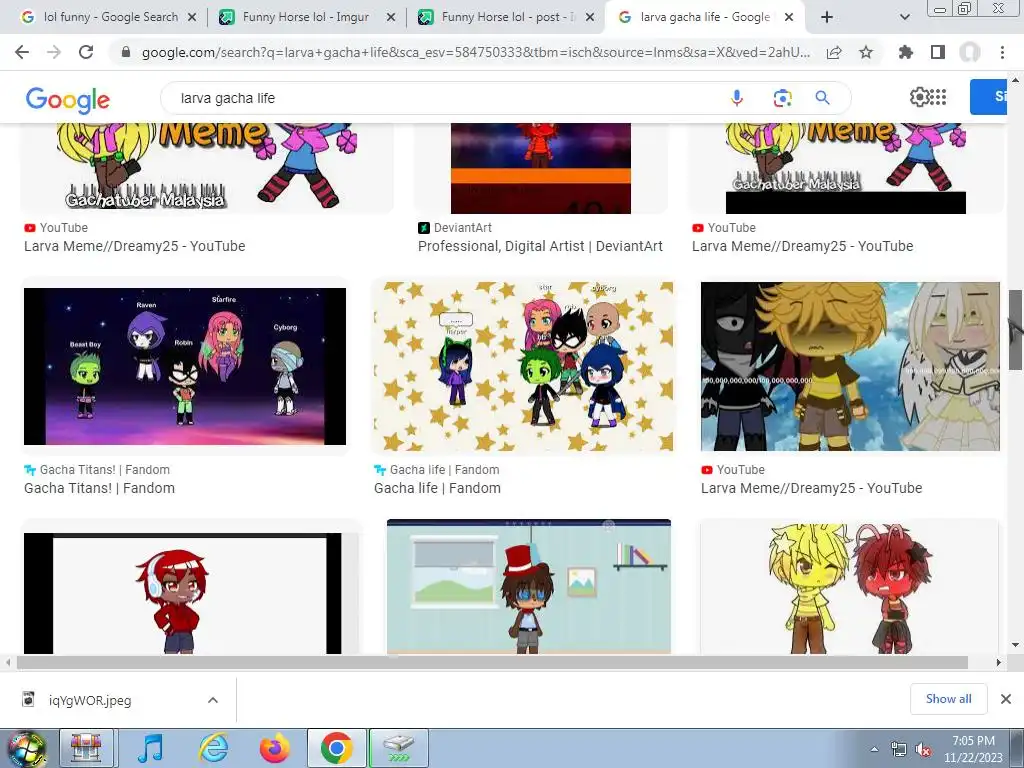The width and height of the screenshot is (1024, 768).
Task: Click the browser forward arrow
Action: tap(54, 52)
